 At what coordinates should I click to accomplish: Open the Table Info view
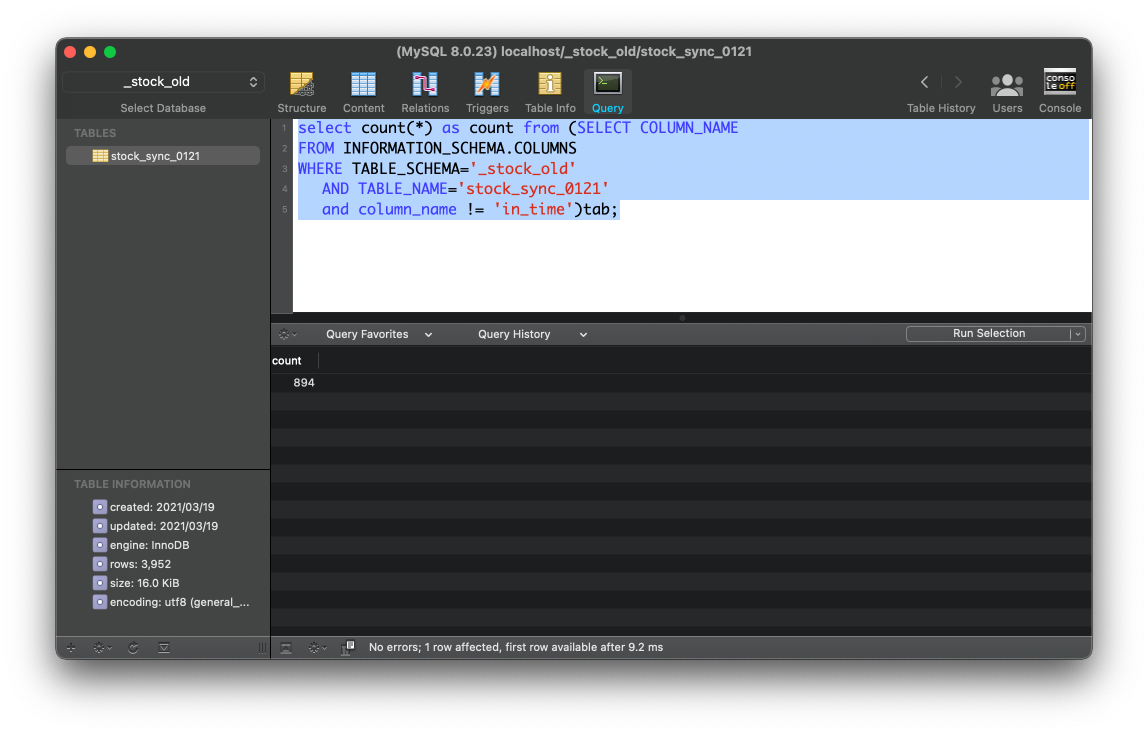[x=550, y=92]
